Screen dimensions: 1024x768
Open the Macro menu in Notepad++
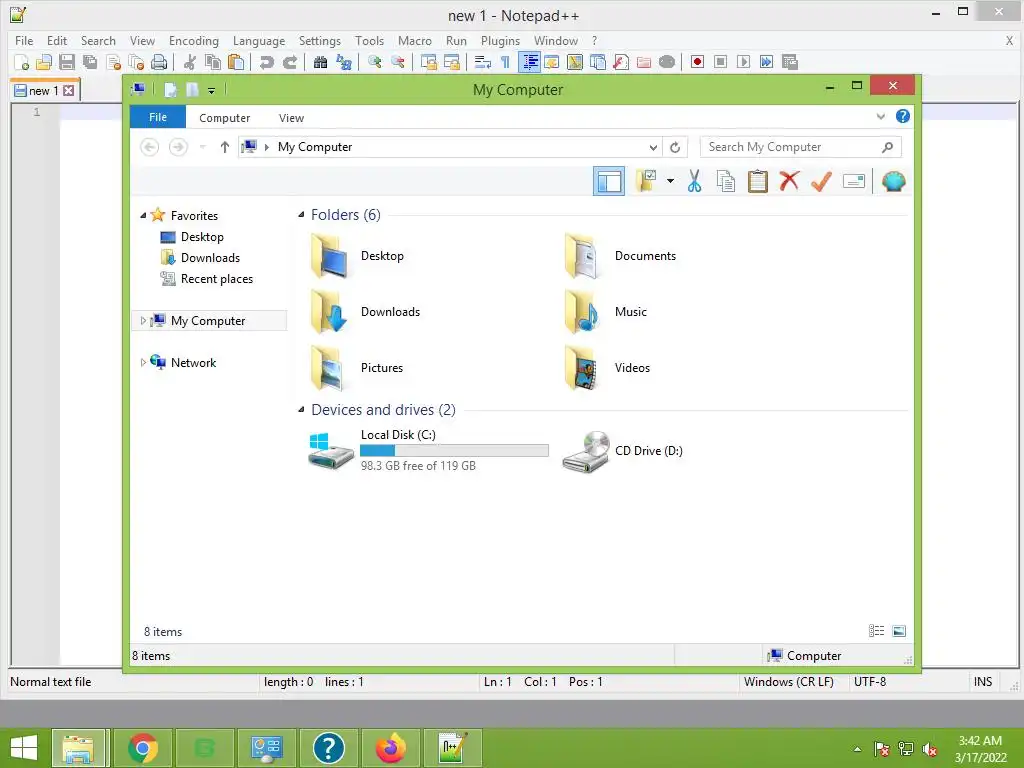click(x=415, y=40)
